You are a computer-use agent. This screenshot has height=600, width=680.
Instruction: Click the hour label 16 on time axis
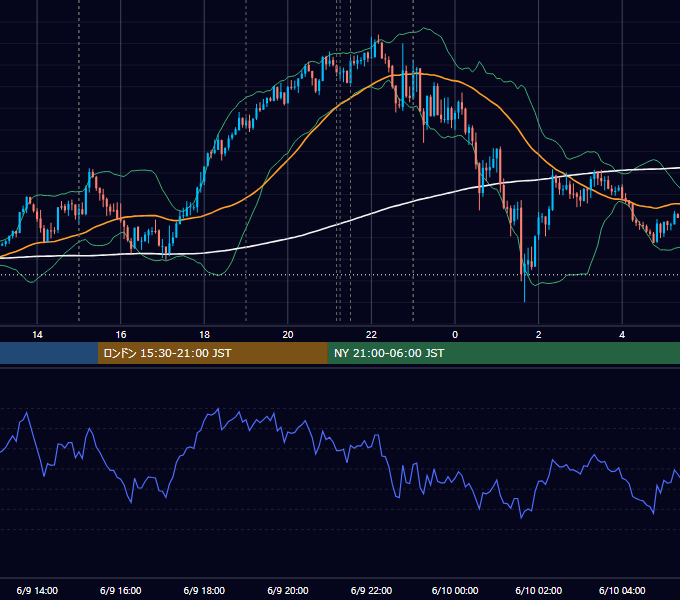click(x=121, y=334)
